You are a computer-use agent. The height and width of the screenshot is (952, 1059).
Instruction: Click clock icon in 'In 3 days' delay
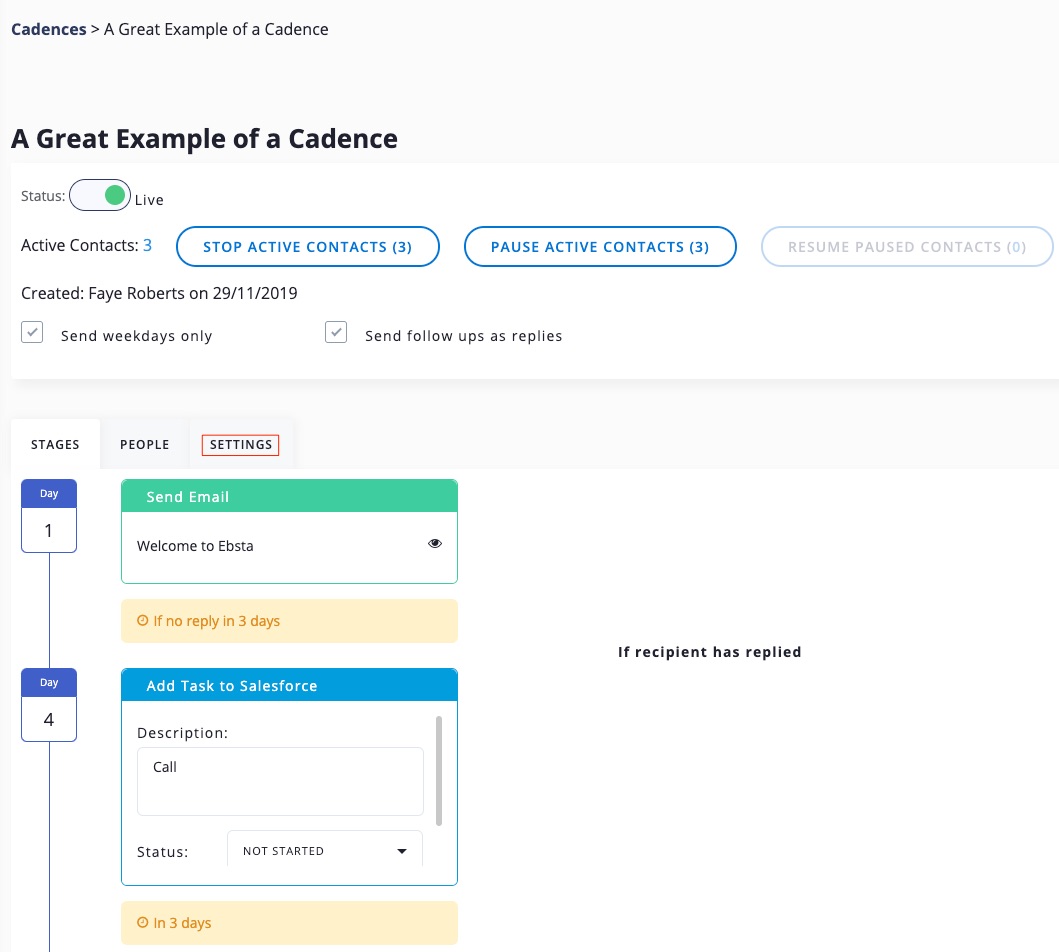pyautogui.click(x=143, y=923)
